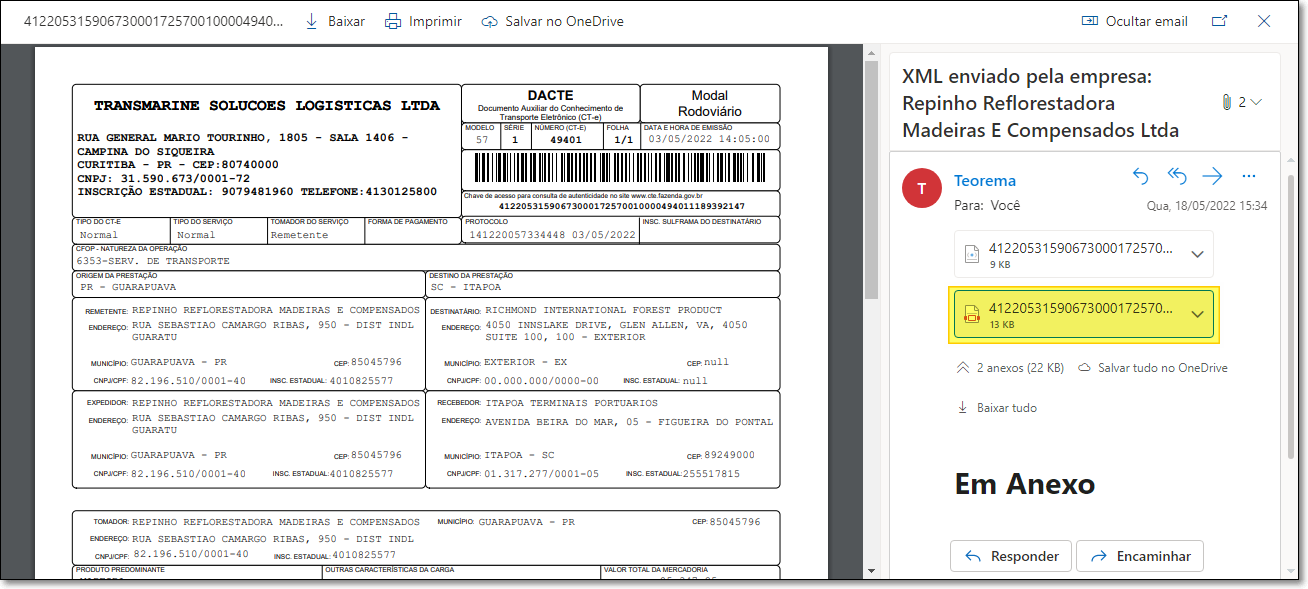Click the Em Anexo message body text
Image resolution: width=1308 pixels, height=589 pixels.
pyautogui.click(x=1025, y=484)
